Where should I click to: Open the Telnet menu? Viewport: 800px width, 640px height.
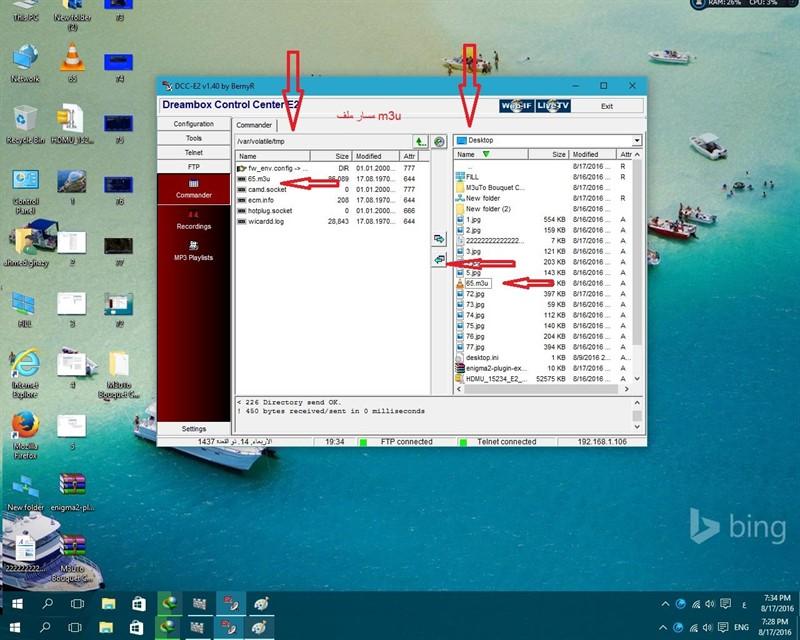point(193,153)
